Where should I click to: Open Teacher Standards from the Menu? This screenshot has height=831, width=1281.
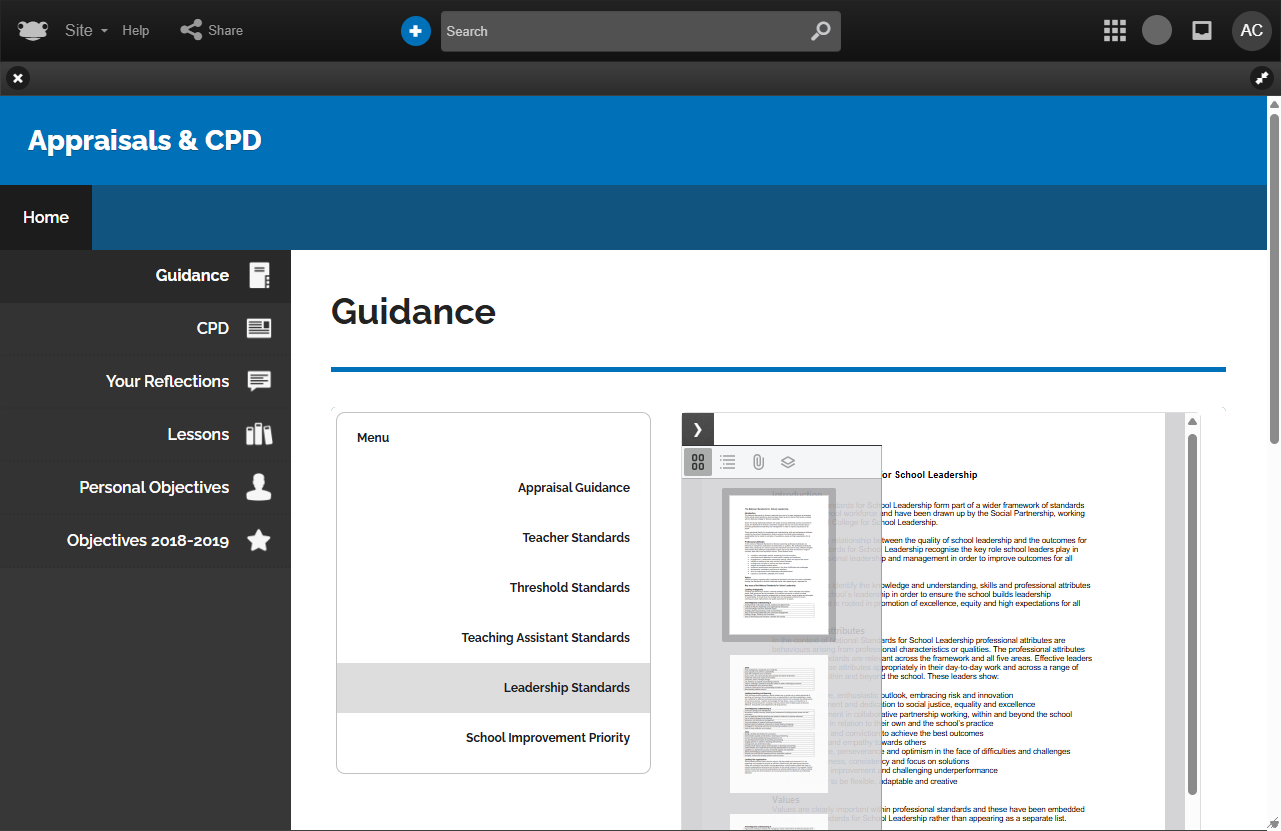click(575, 538)
